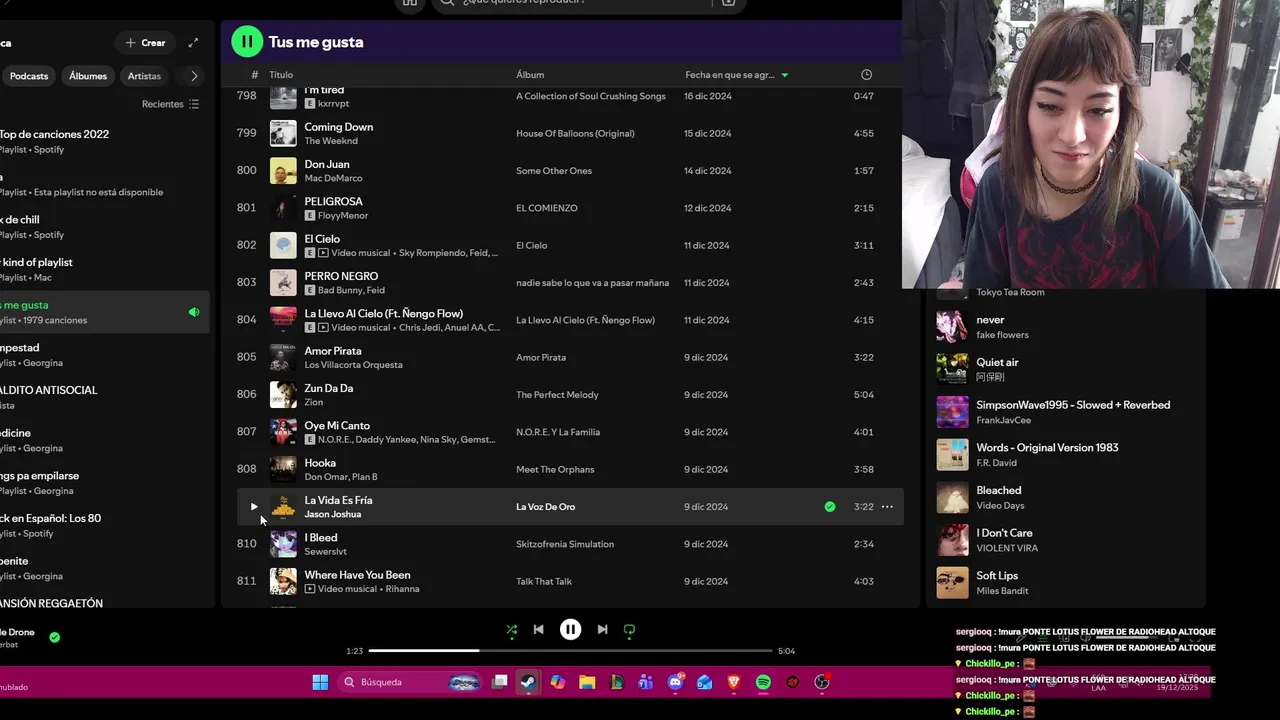The width and height of the screenshot is (1280, 720).
Task: Open the Recientes sort menu
Action: pos(170,104)
